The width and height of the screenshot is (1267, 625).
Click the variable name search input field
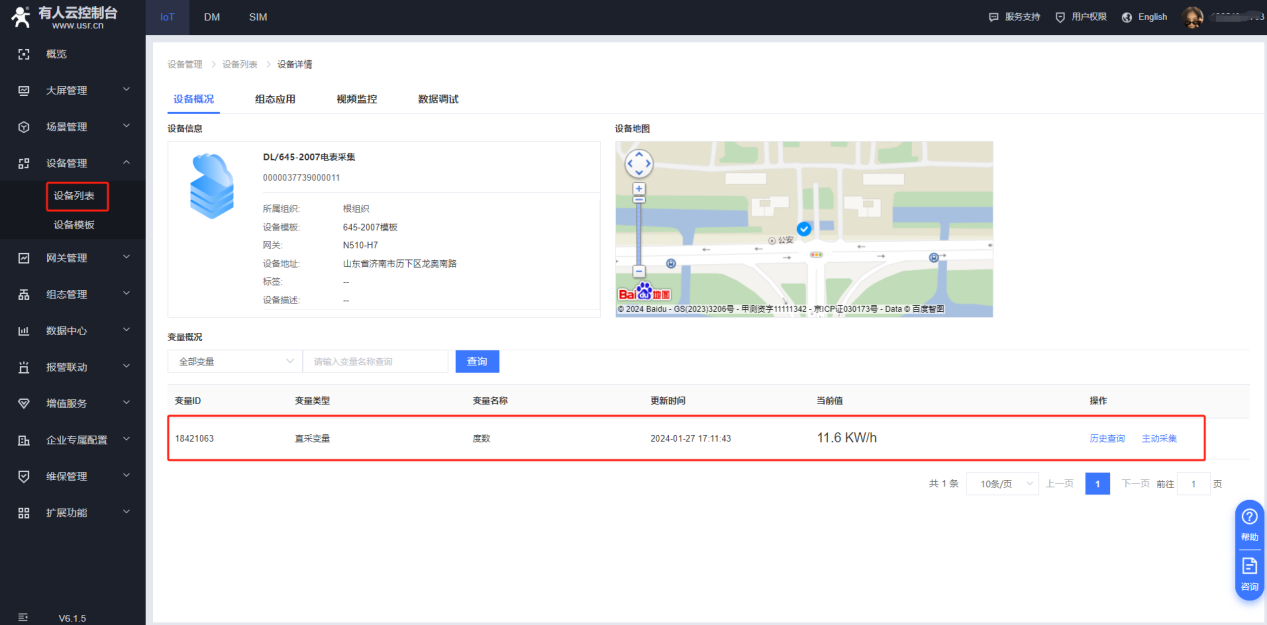(x=376, y=361)
